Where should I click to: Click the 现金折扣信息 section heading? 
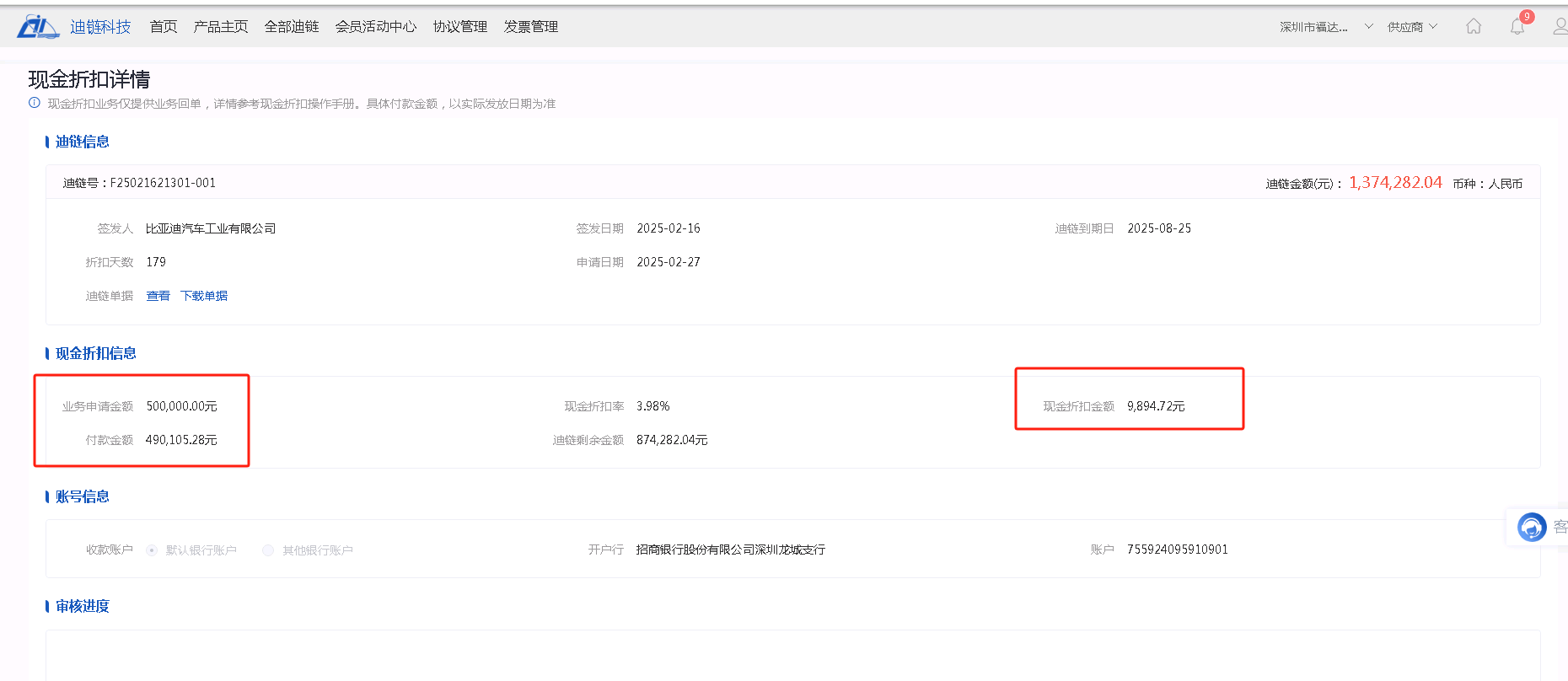pyautogui.click(x=96, y=353)
